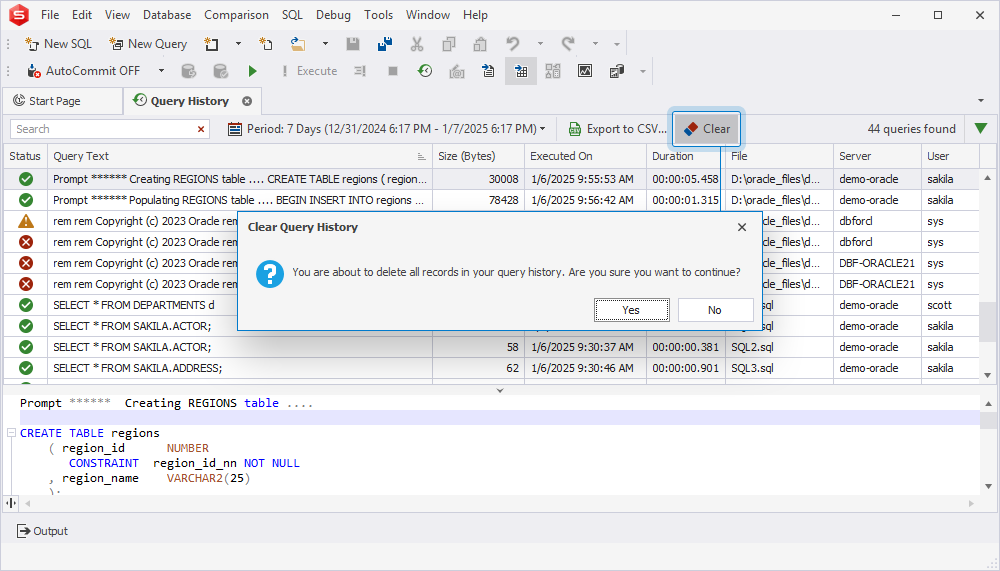1000x571 pixels.
Task: Click the SQL preview horizontal scroll-right arrow
Action: 971,503
